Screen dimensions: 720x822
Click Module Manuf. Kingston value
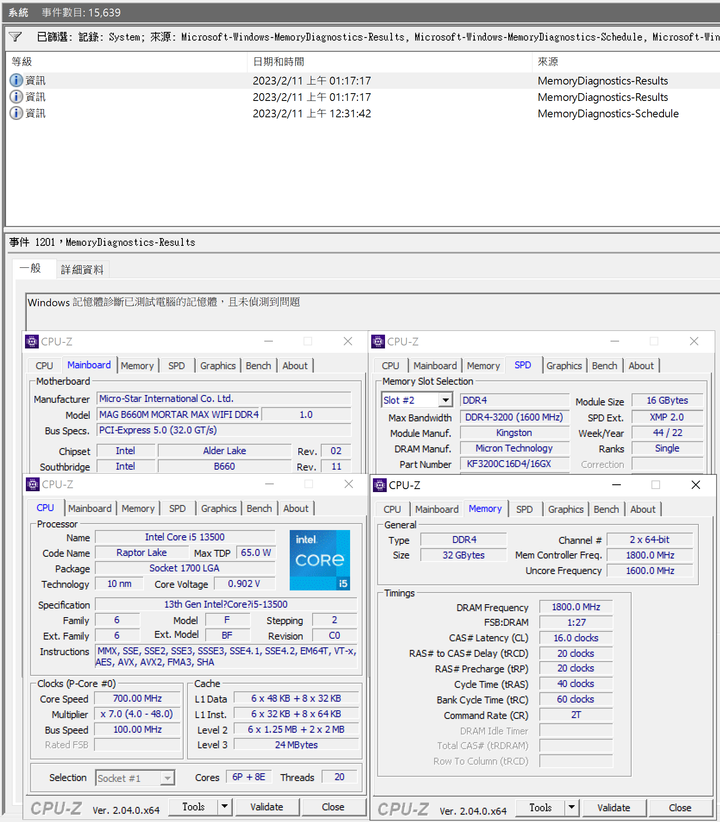tap(514, 432)
